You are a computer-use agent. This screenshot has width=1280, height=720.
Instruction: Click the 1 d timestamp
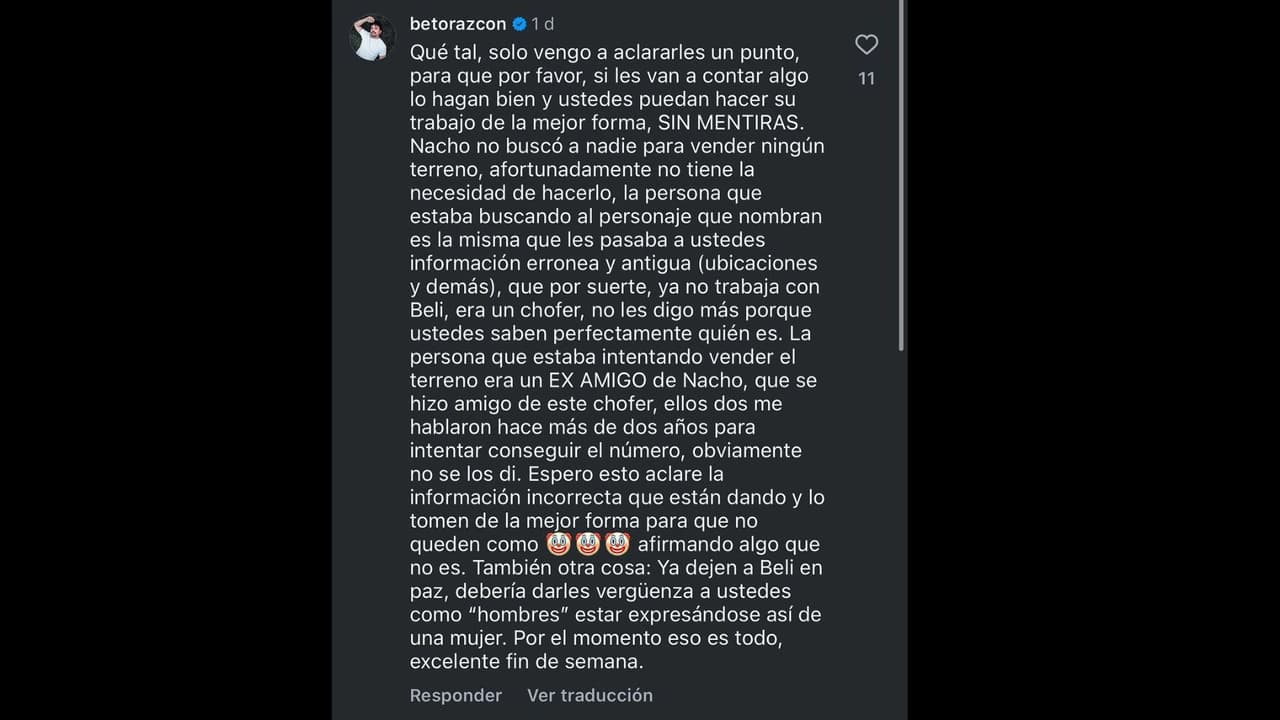[x=540, y=23]
